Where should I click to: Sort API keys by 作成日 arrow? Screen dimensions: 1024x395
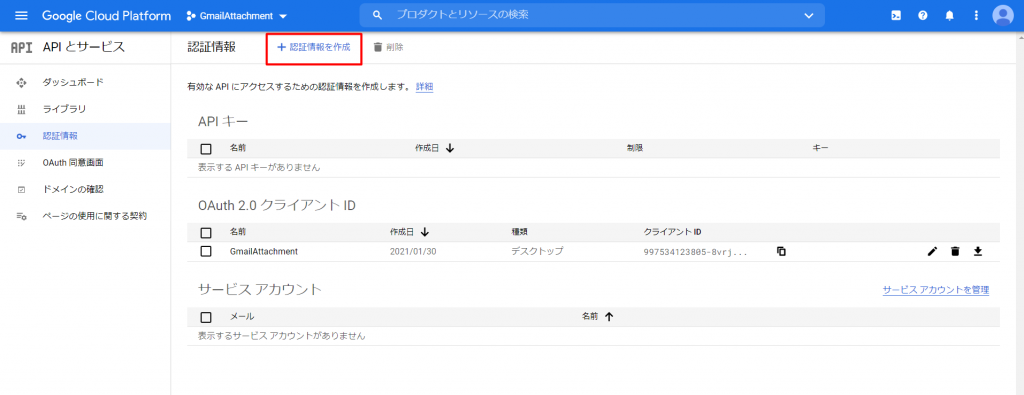click(449, 148)
